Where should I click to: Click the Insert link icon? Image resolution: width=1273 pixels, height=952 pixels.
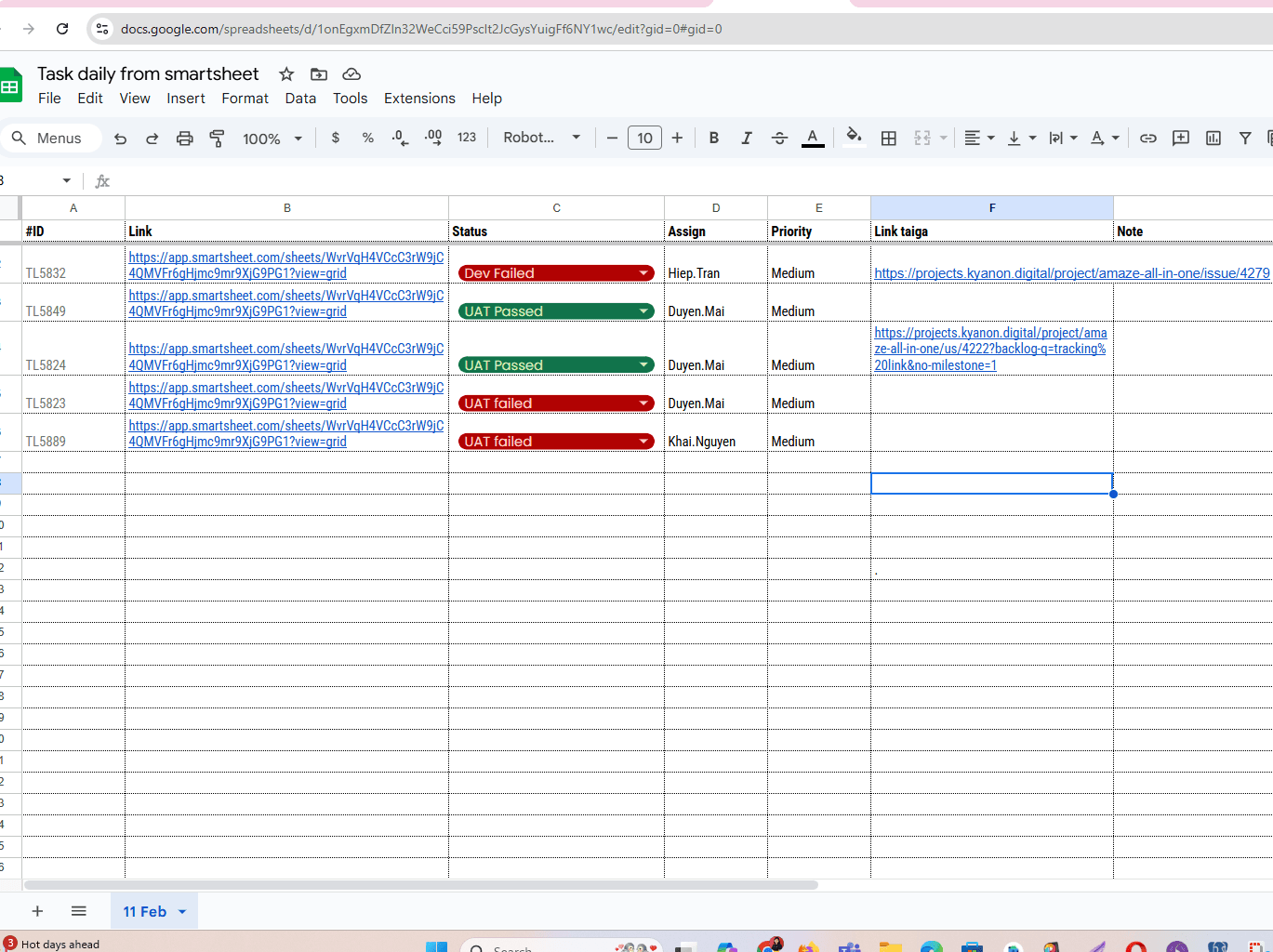1148,139
